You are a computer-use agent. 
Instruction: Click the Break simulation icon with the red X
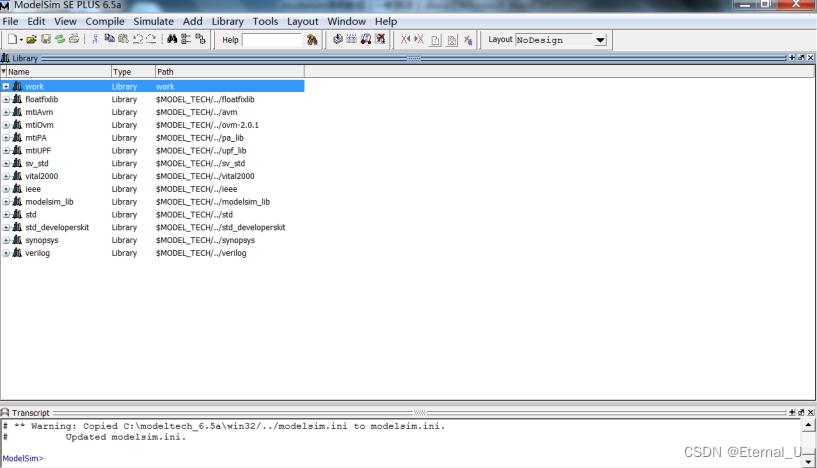[x=380, y=39]
